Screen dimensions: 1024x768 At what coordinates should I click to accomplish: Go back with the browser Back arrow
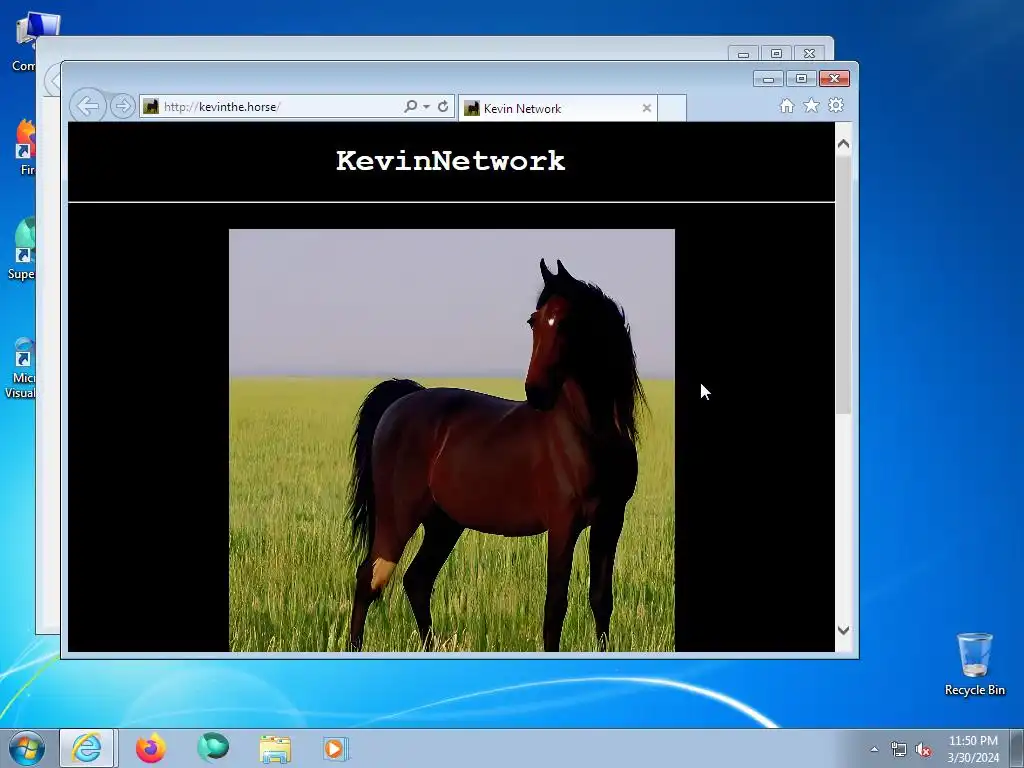(88, 105)
